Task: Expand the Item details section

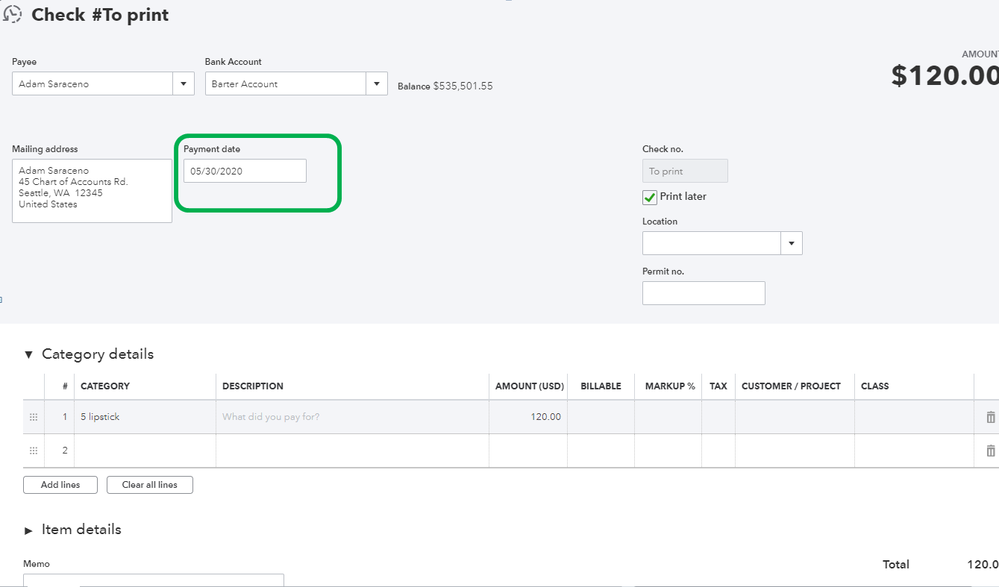Action: [29, 530]
